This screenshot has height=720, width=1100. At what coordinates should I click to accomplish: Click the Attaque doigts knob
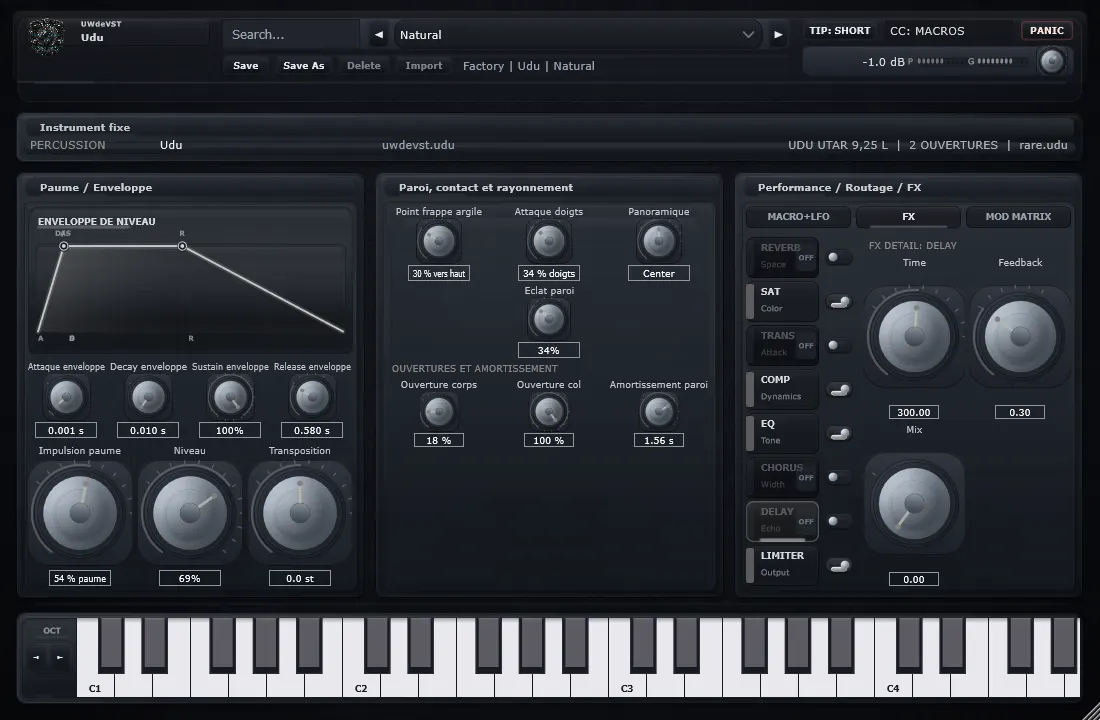point(549,241)
